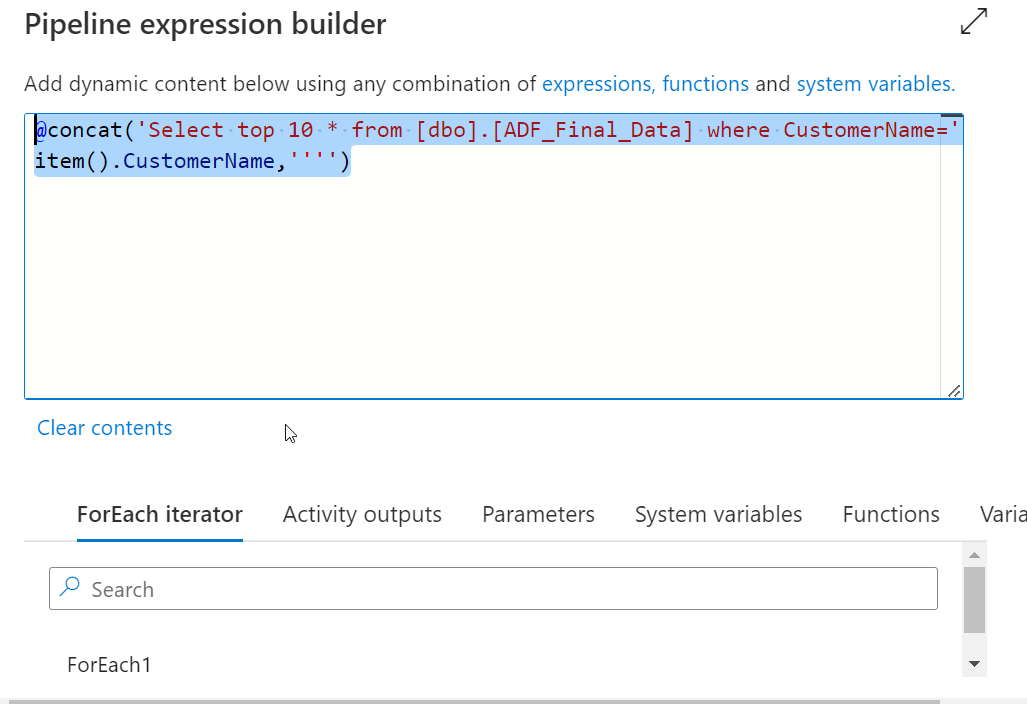Image resolution: width=1027 pixels, height=704 pixels.
Task: Select the ForEach iterator tab
Action: click(160, 514)
